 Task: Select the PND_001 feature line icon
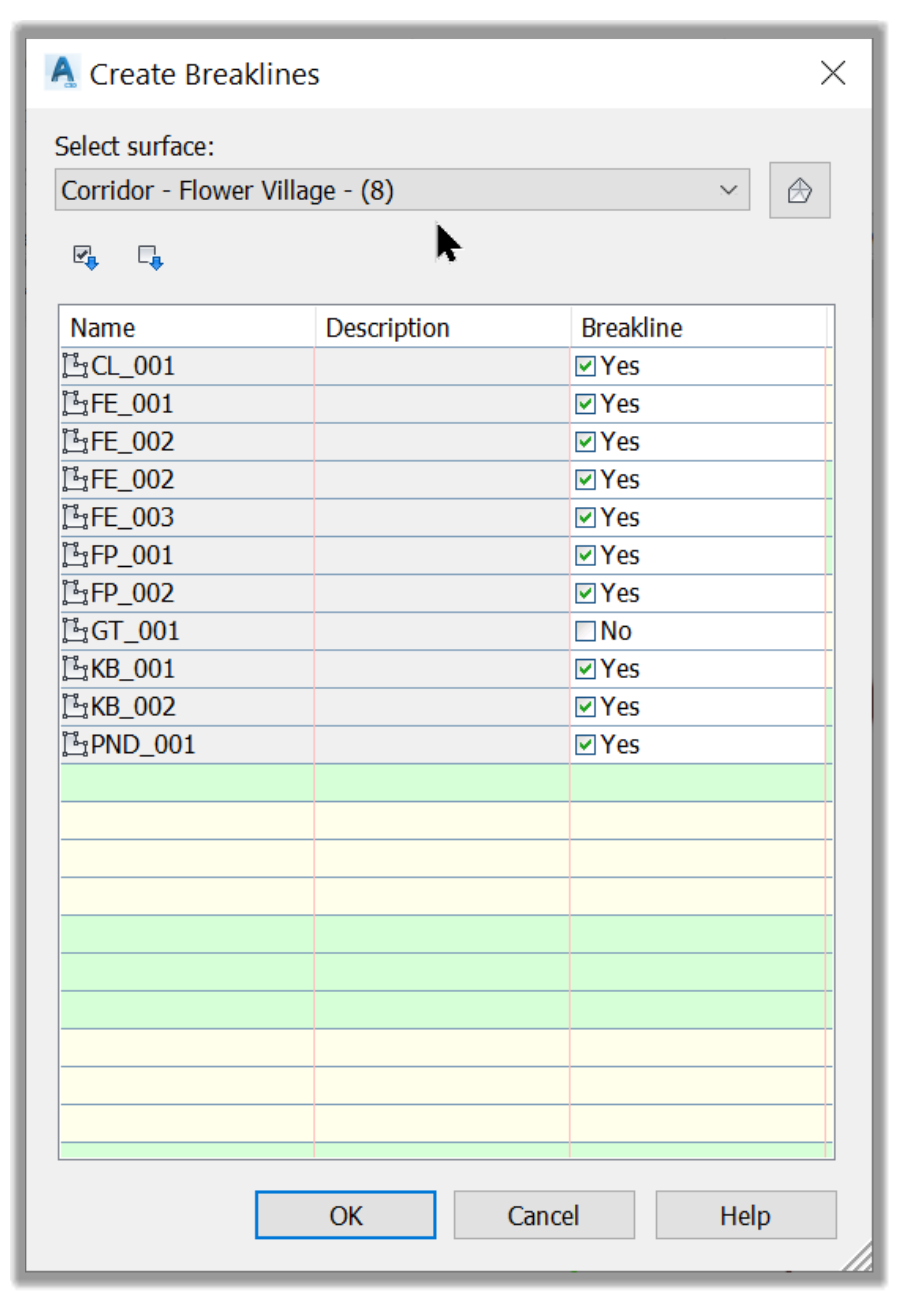(75, 745)
